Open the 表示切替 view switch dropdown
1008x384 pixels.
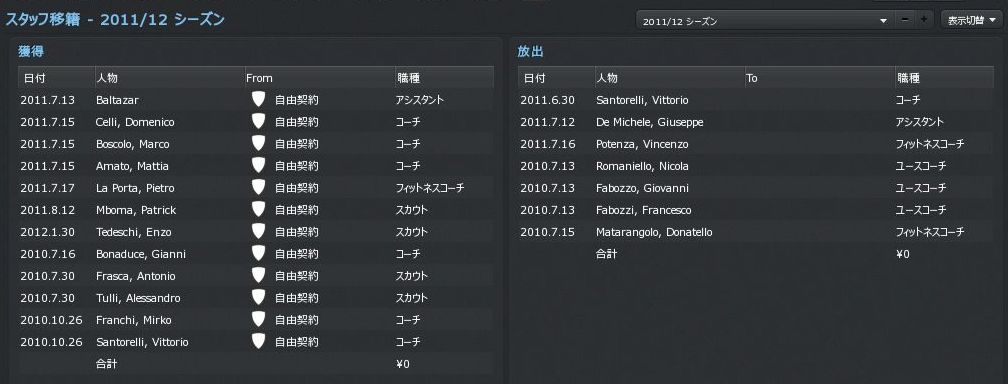pyautogui.click(x=971, y=21)
